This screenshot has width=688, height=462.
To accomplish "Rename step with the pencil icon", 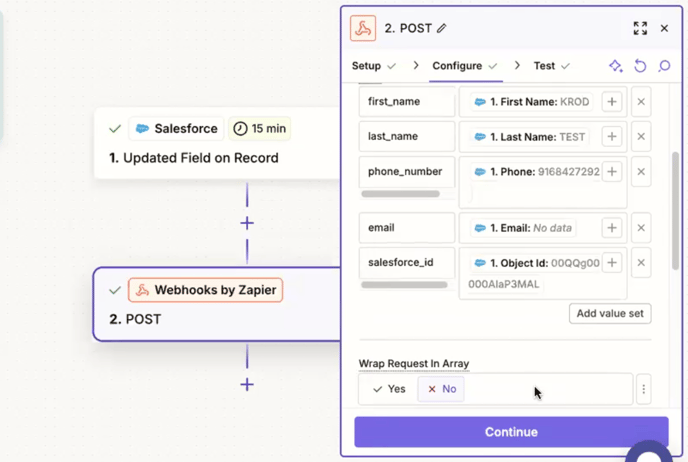I will click(441, 29).
